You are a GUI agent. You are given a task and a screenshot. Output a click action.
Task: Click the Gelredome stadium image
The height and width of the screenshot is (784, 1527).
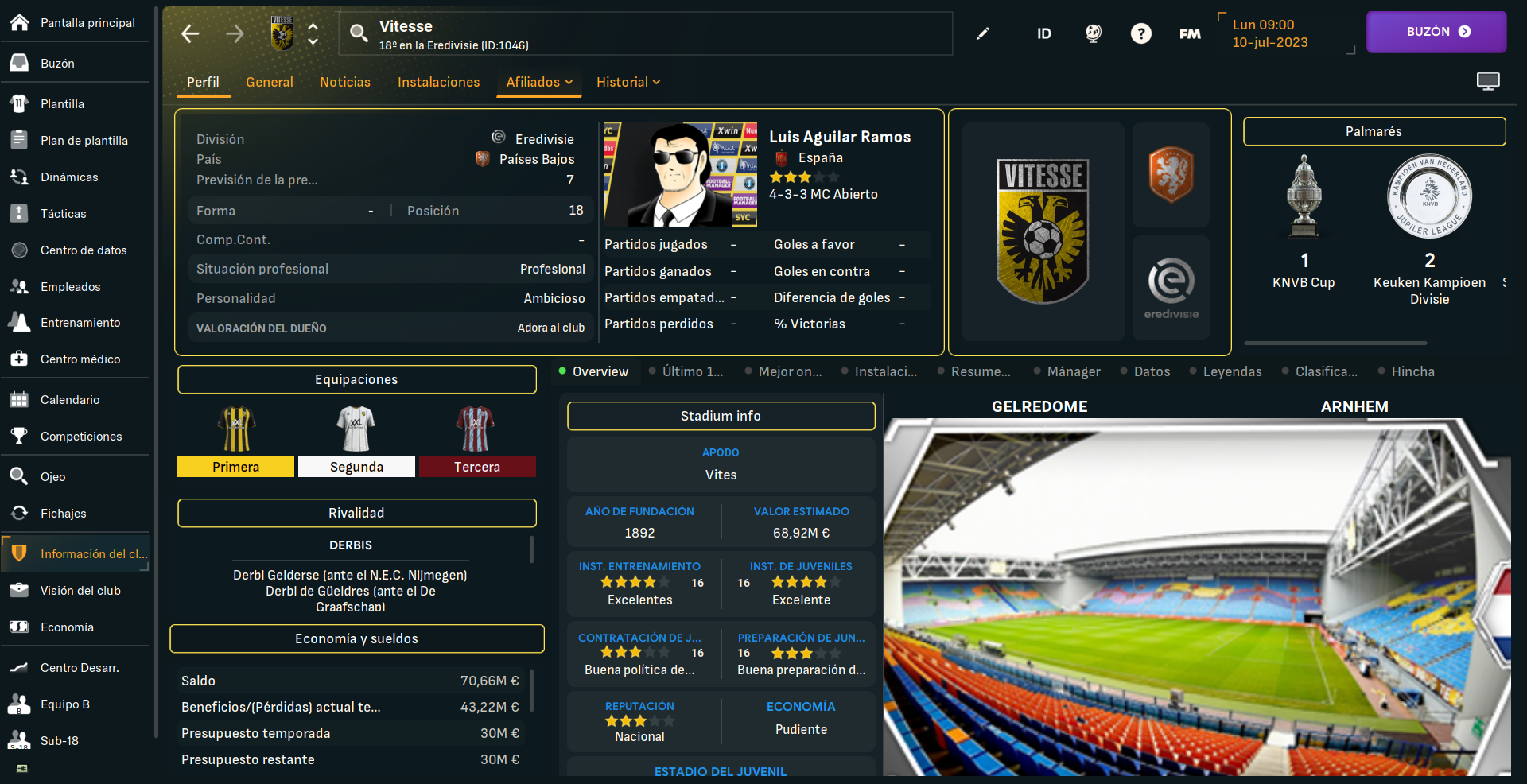[x=1197, y=597]
